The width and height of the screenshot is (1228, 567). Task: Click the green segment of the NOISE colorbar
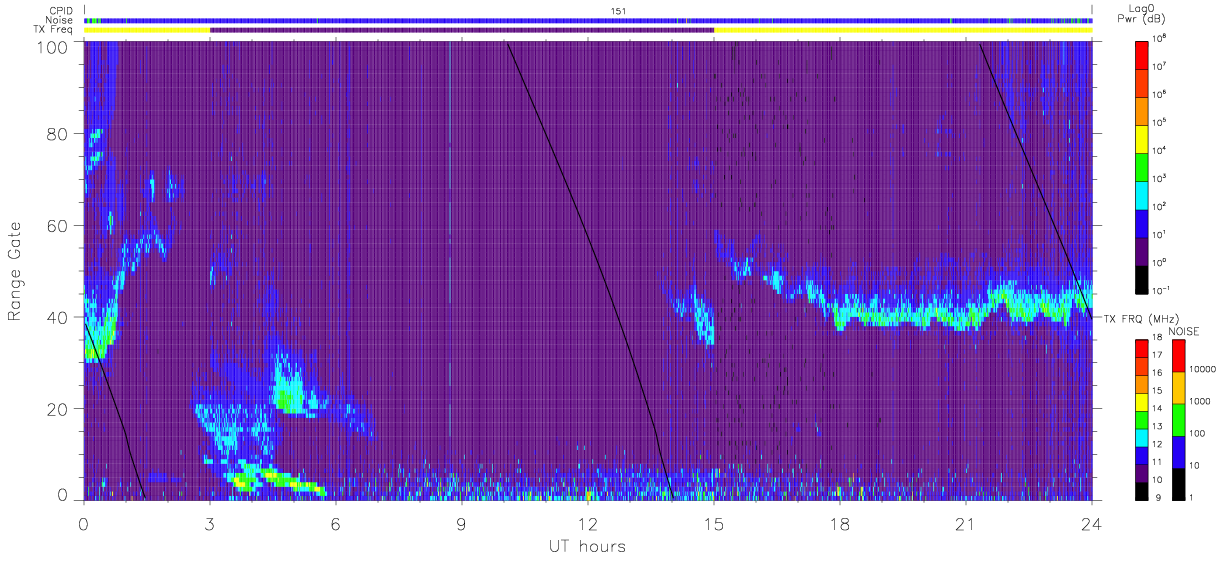pos(1178,419)
